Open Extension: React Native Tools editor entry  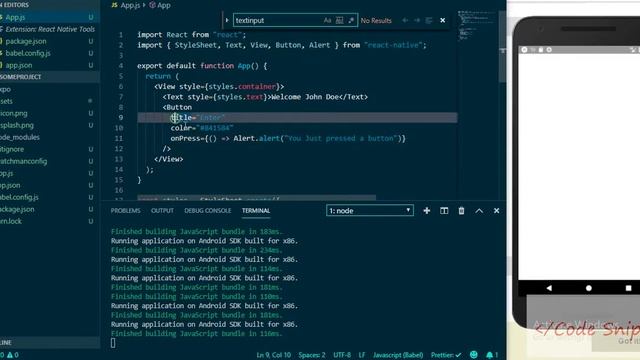tap(49, 29)
